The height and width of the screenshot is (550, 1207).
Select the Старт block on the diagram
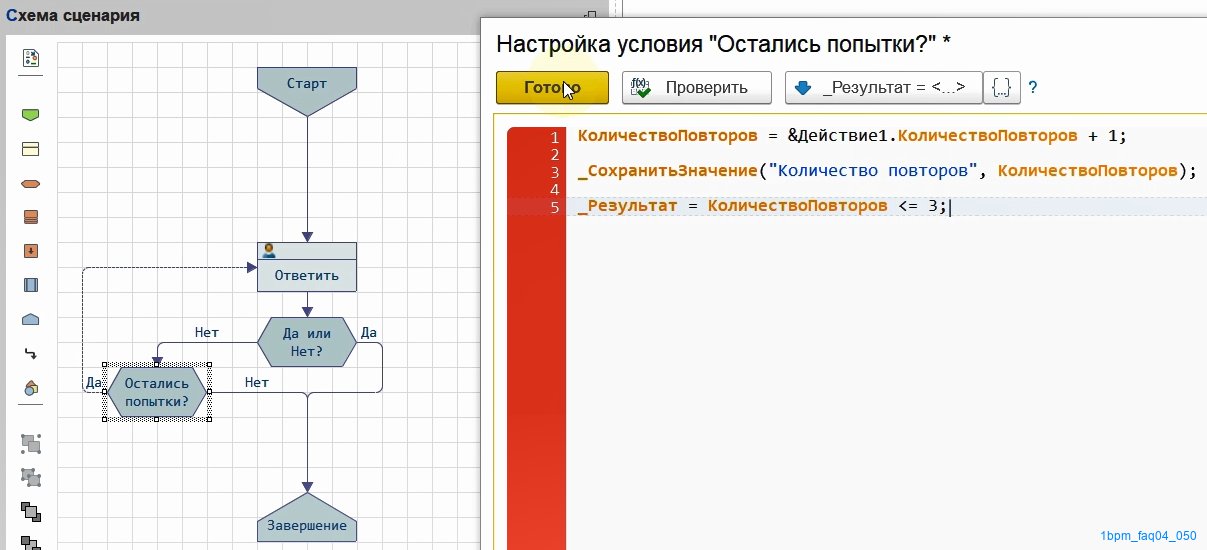[x=306, y=88]
